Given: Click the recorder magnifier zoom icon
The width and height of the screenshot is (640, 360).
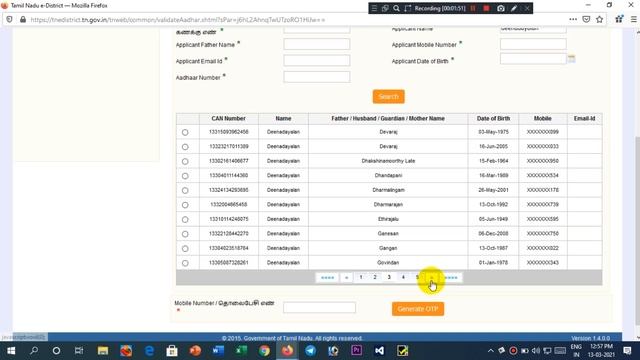Looking at the screenshot, I should pyautogui.click(x=396, y=8).
